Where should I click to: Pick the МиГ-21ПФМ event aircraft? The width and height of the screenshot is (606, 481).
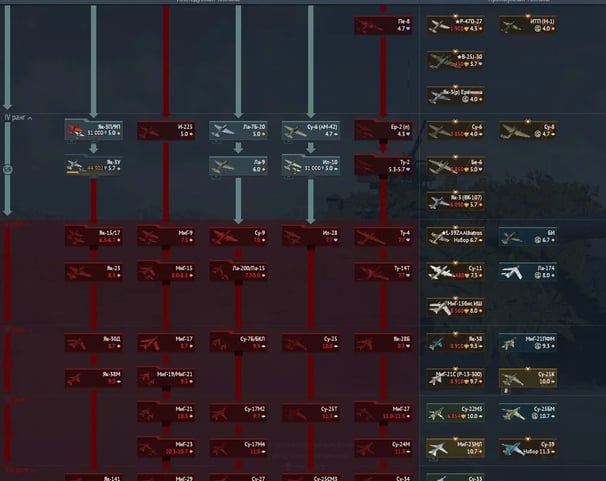tap(528, 342)
